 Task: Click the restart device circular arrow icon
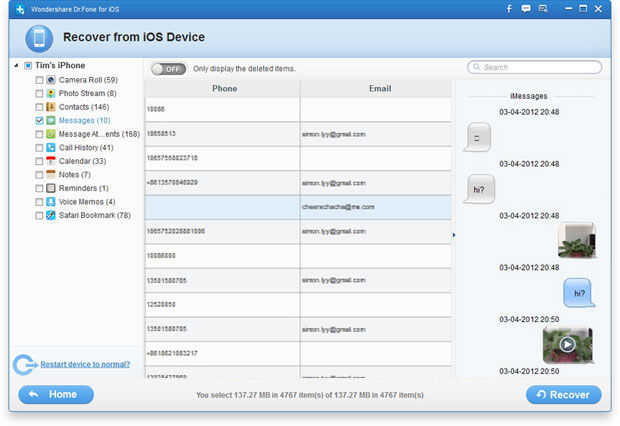point(25,365)
